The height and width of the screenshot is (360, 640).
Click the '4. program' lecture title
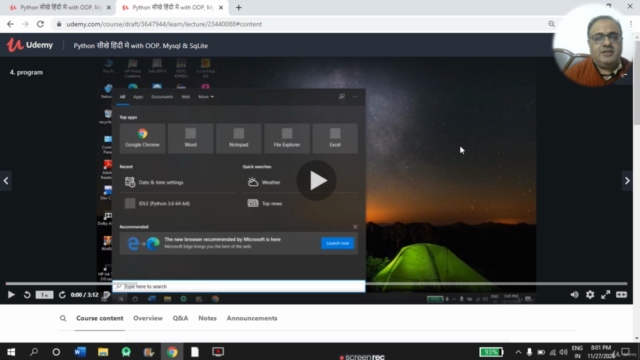coord(26,72)
